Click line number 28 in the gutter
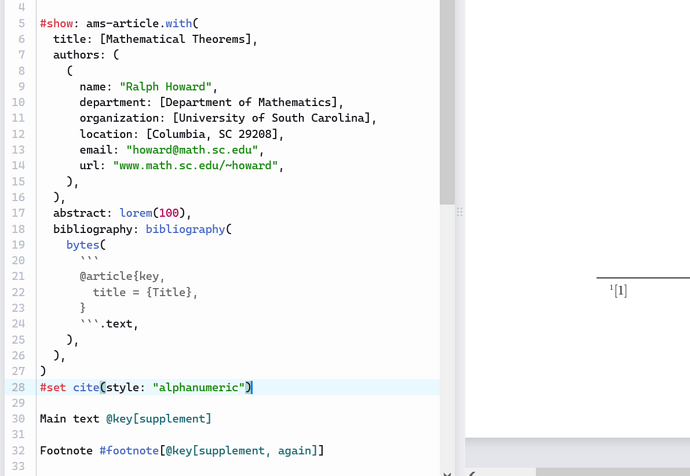Viewport: 690px width, 476px height. tap(18, 387)
